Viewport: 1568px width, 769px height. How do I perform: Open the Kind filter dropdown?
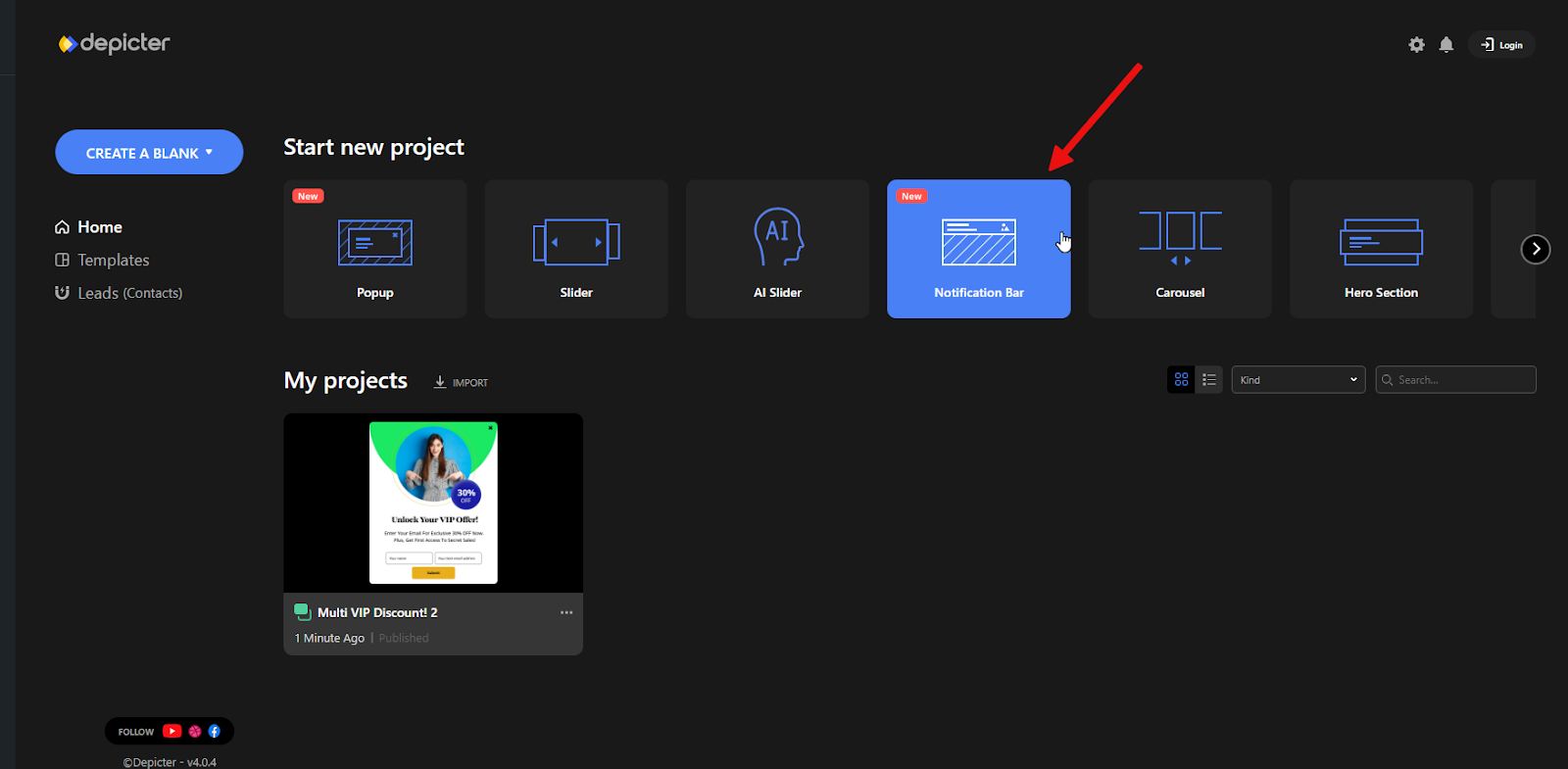(x=1298, y=380)
